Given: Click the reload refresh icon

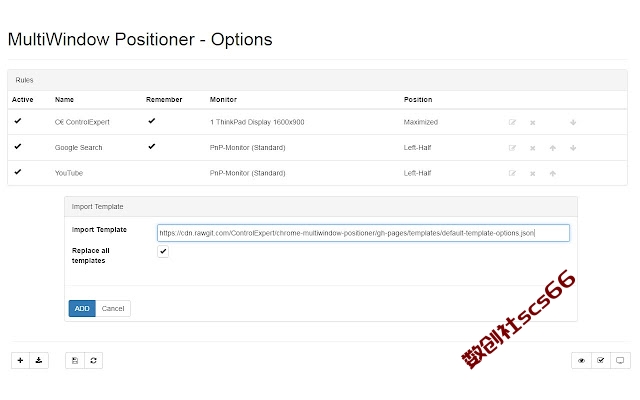Looking at the screenshot, I should point(93,360).
